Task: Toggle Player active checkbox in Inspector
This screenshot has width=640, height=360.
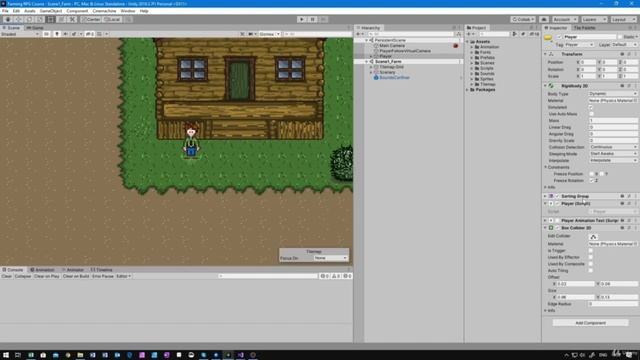Action: click(559, 37)
